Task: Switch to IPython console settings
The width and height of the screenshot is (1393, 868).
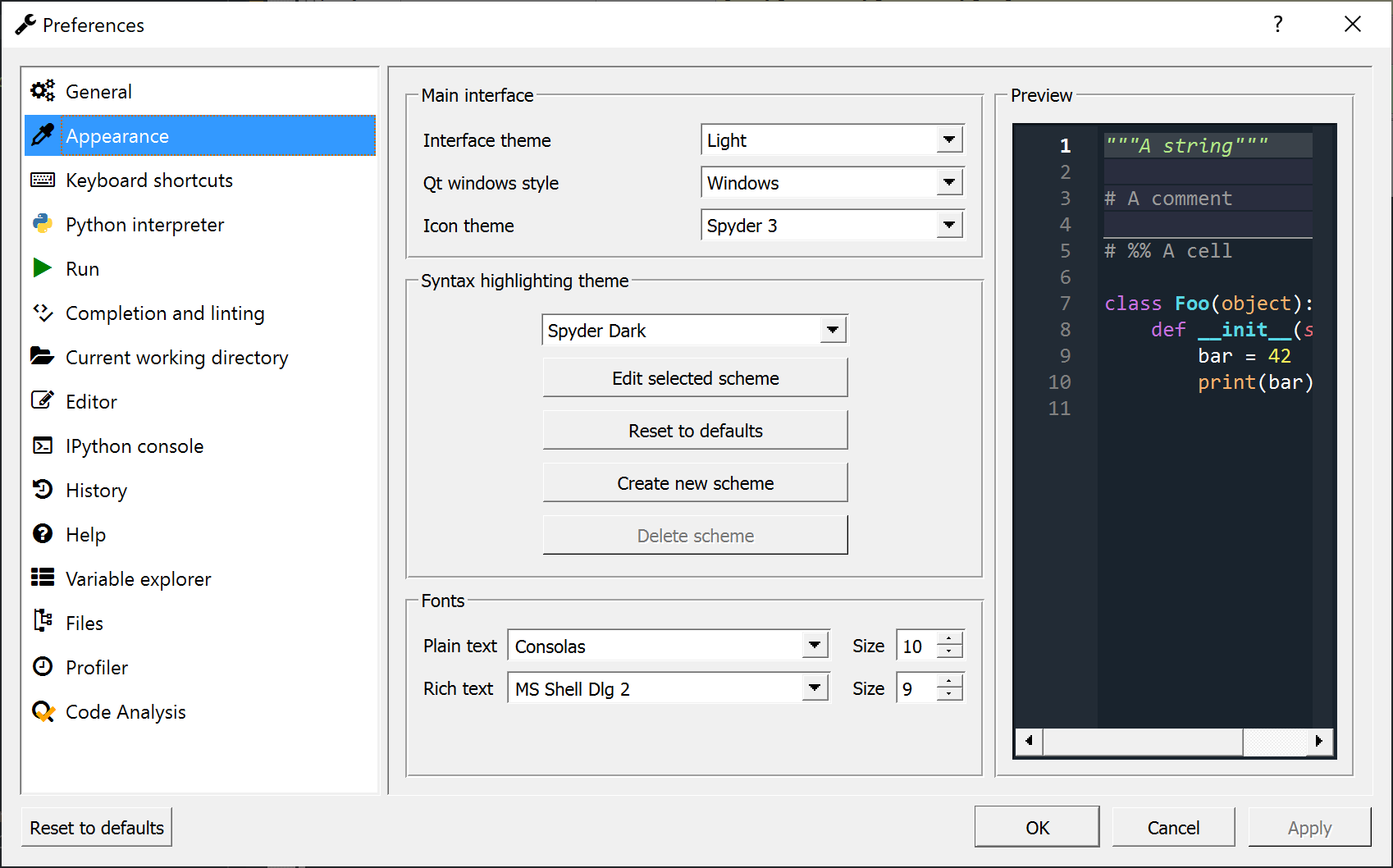Action: tap(200, 445)
